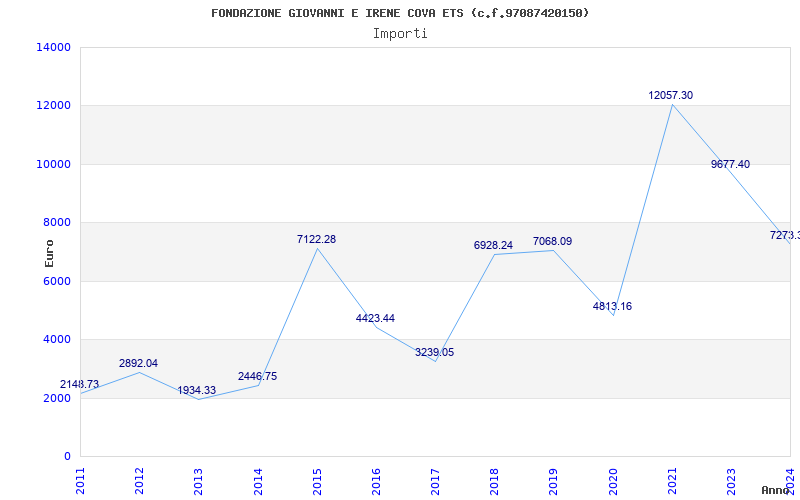The width and height of the screenshot is (800, 500).
Task: Click the 3239.05 data label
Action: pos(434,353)
